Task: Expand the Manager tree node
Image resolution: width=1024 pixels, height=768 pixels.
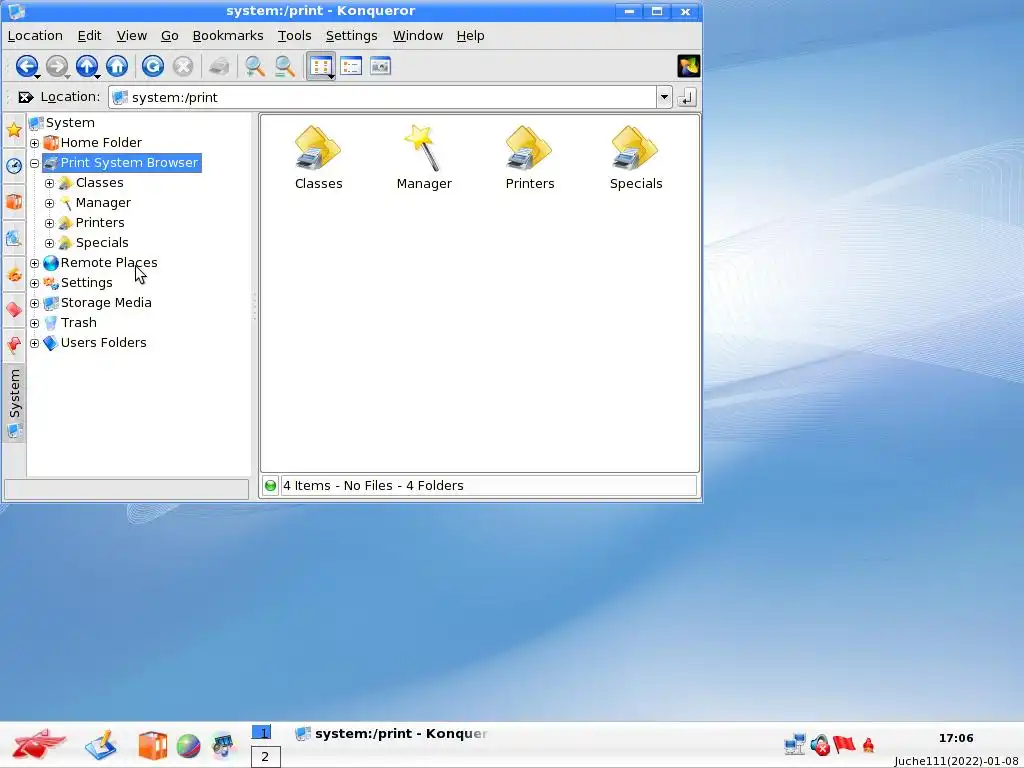Action: pyautogui.click(x=50, y=203)
